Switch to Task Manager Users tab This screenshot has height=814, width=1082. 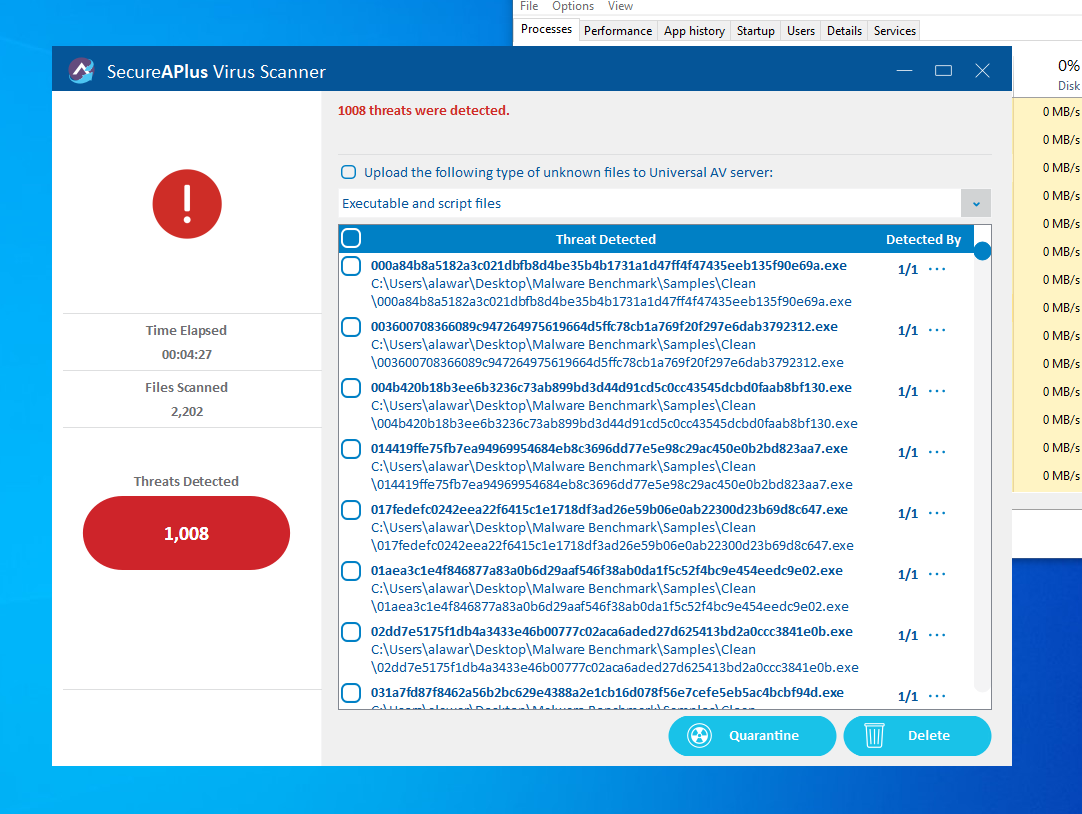[801, 31]
